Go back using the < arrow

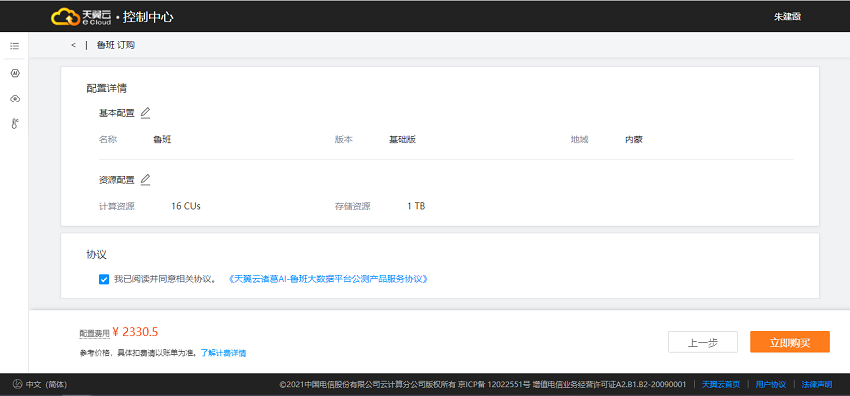tap(73, 46)
